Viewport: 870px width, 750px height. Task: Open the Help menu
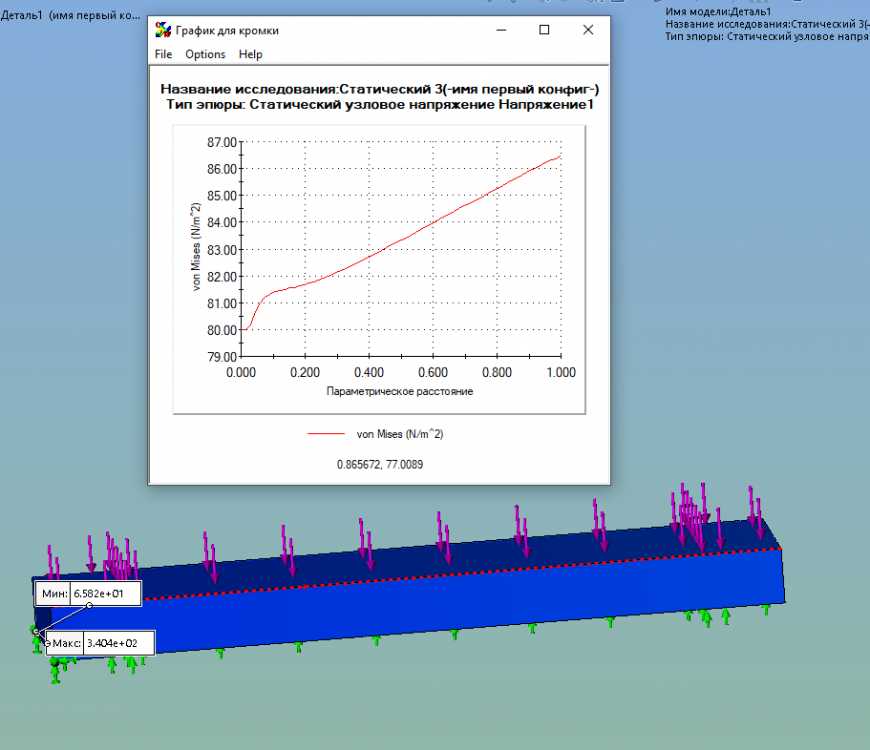coord(250,54)
